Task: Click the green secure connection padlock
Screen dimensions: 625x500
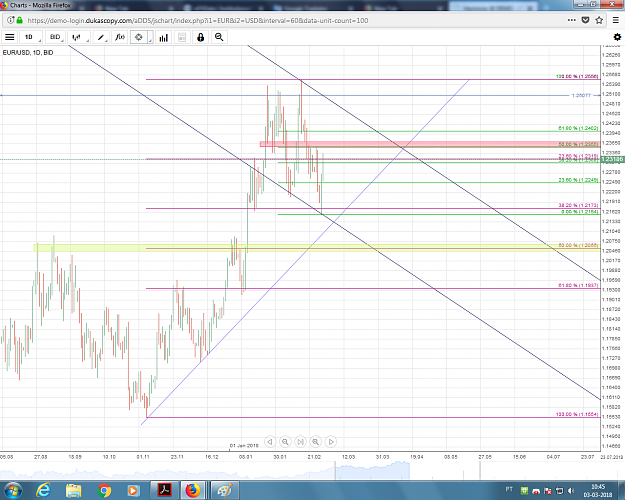Action: (x=20, y=20)
